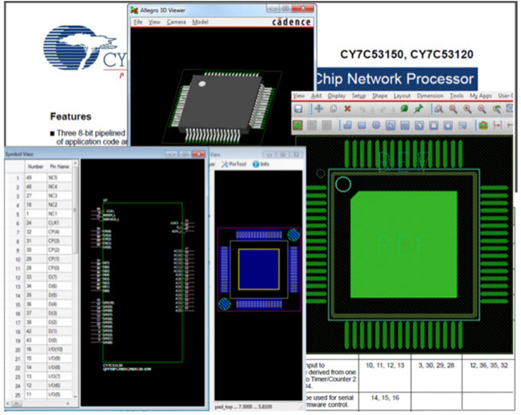
Task: Select pin name cell D(7)
Action: [x=59, y=277]
